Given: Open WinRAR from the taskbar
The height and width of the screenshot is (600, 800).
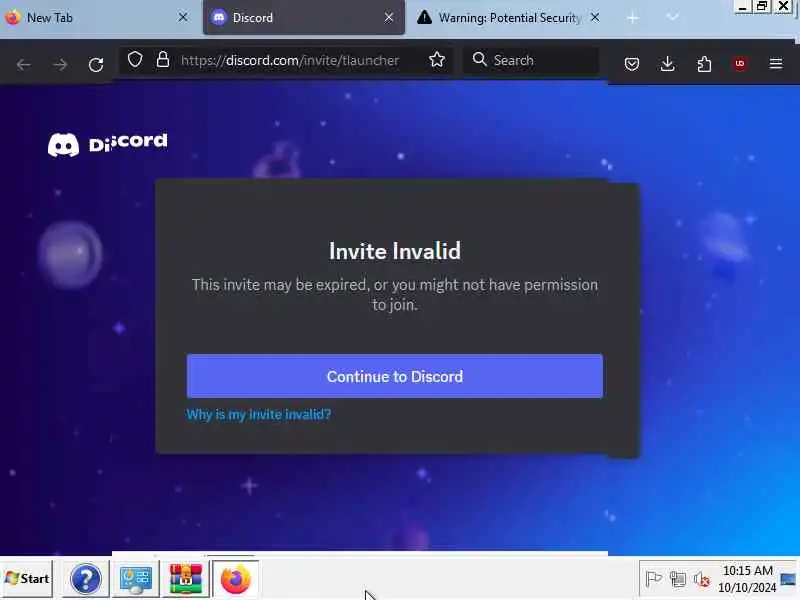Looking at the screenshot, I should coord(186,579).
